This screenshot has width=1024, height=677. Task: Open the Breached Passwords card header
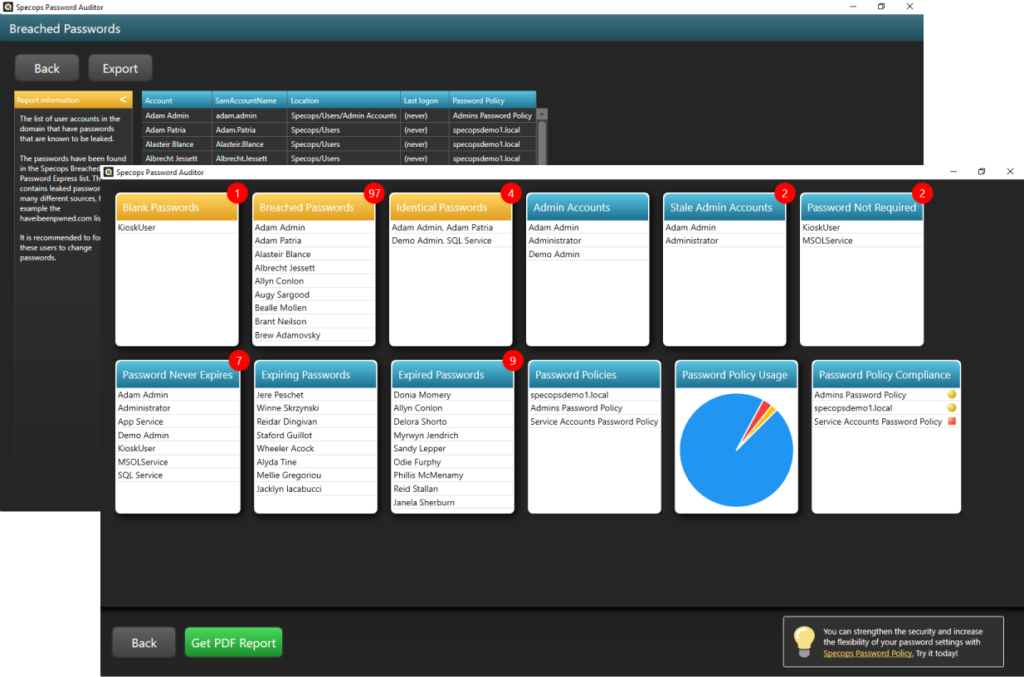click(313, 207)
